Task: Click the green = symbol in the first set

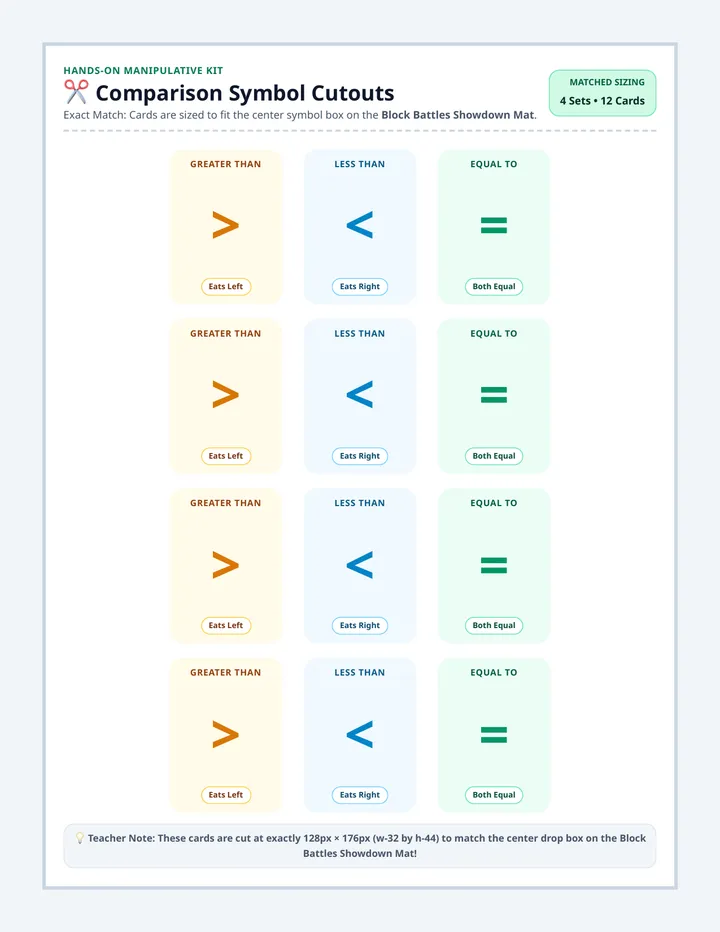Action: click(494, 225)
